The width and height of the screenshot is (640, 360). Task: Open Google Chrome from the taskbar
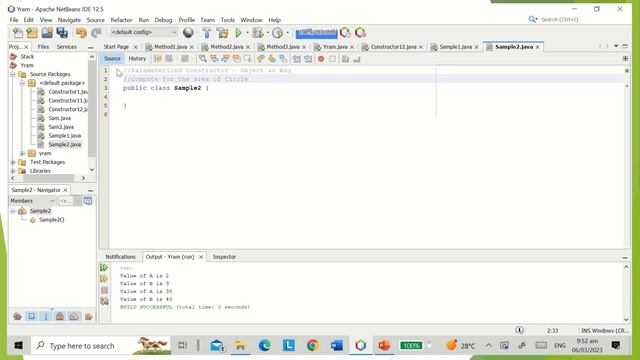tap(313, 346)
